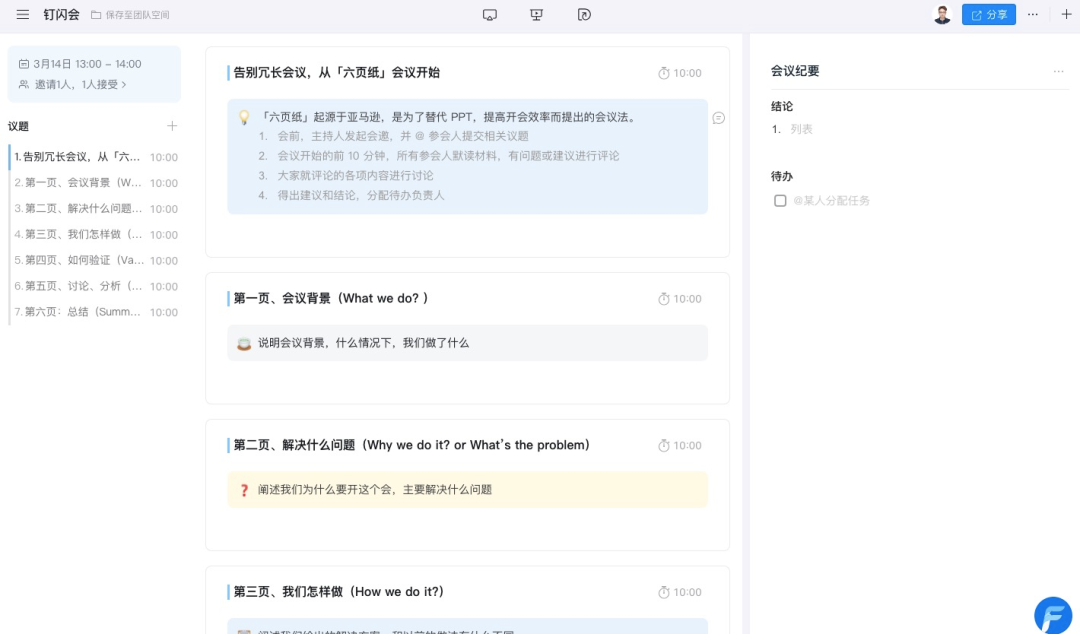Click list line 大家就评论的各项内容进行讨论
The width and height of the screenshot is (1080, 634).
point(355,176)
